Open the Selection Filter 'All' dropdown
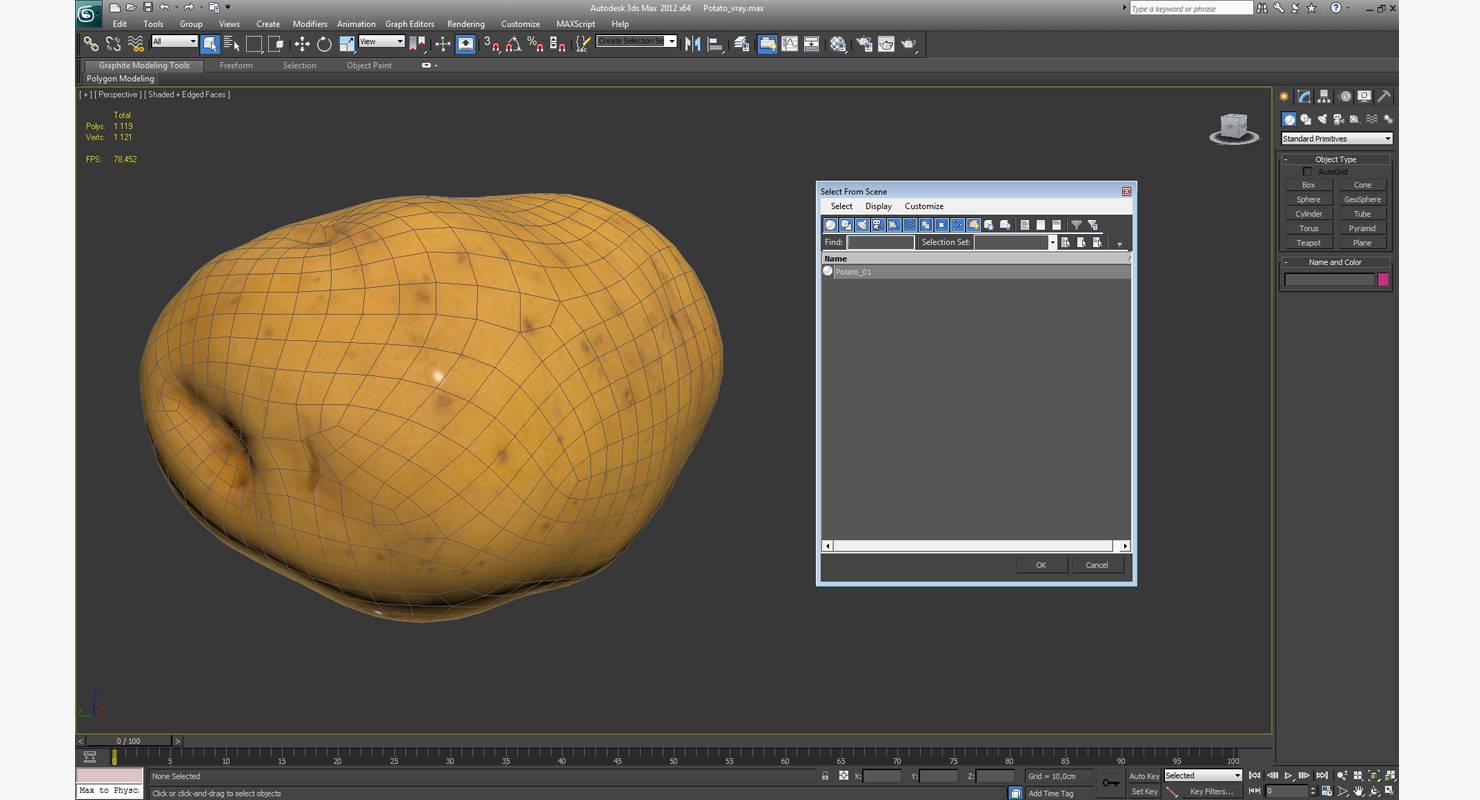Image resolution: width=1480 pixels, height=800 pixels. pyautogui.click(x=174, y=42)
